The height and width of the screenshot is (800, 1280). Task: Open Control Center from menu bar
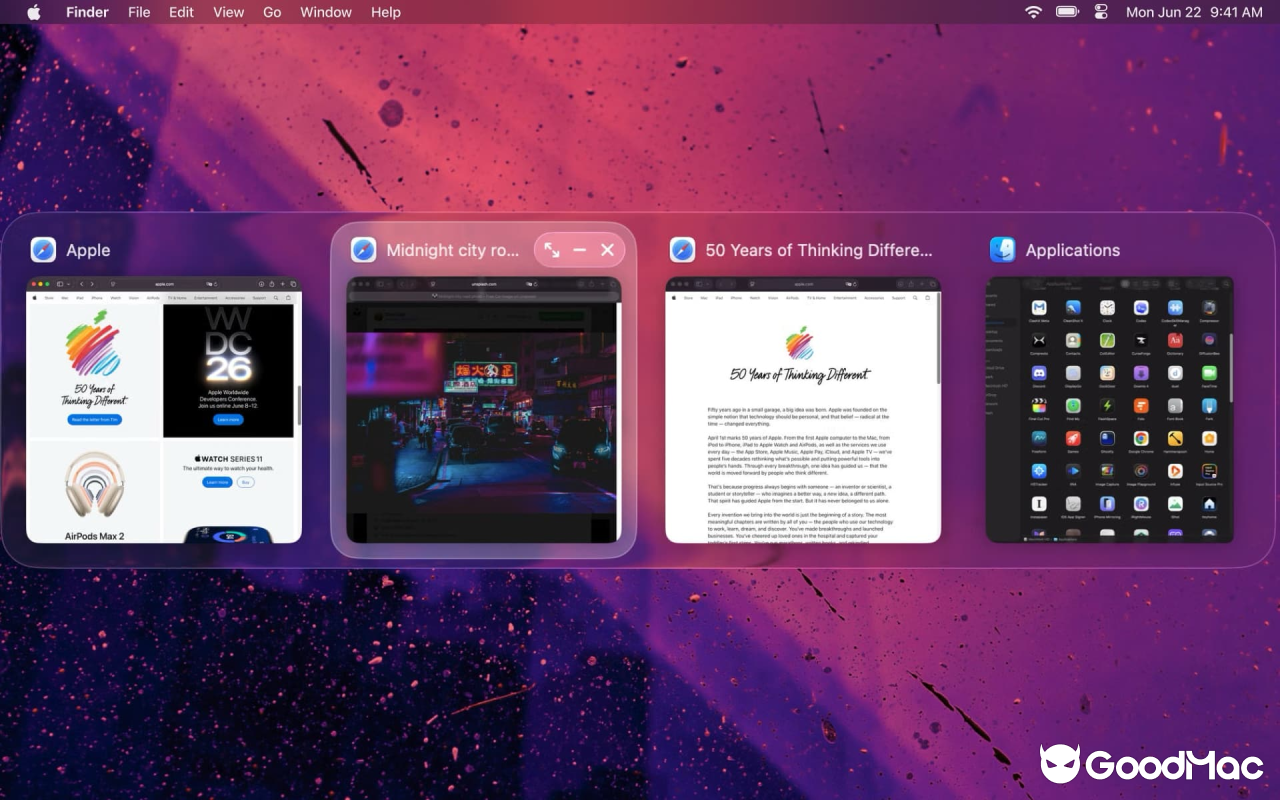[1101, 12]
